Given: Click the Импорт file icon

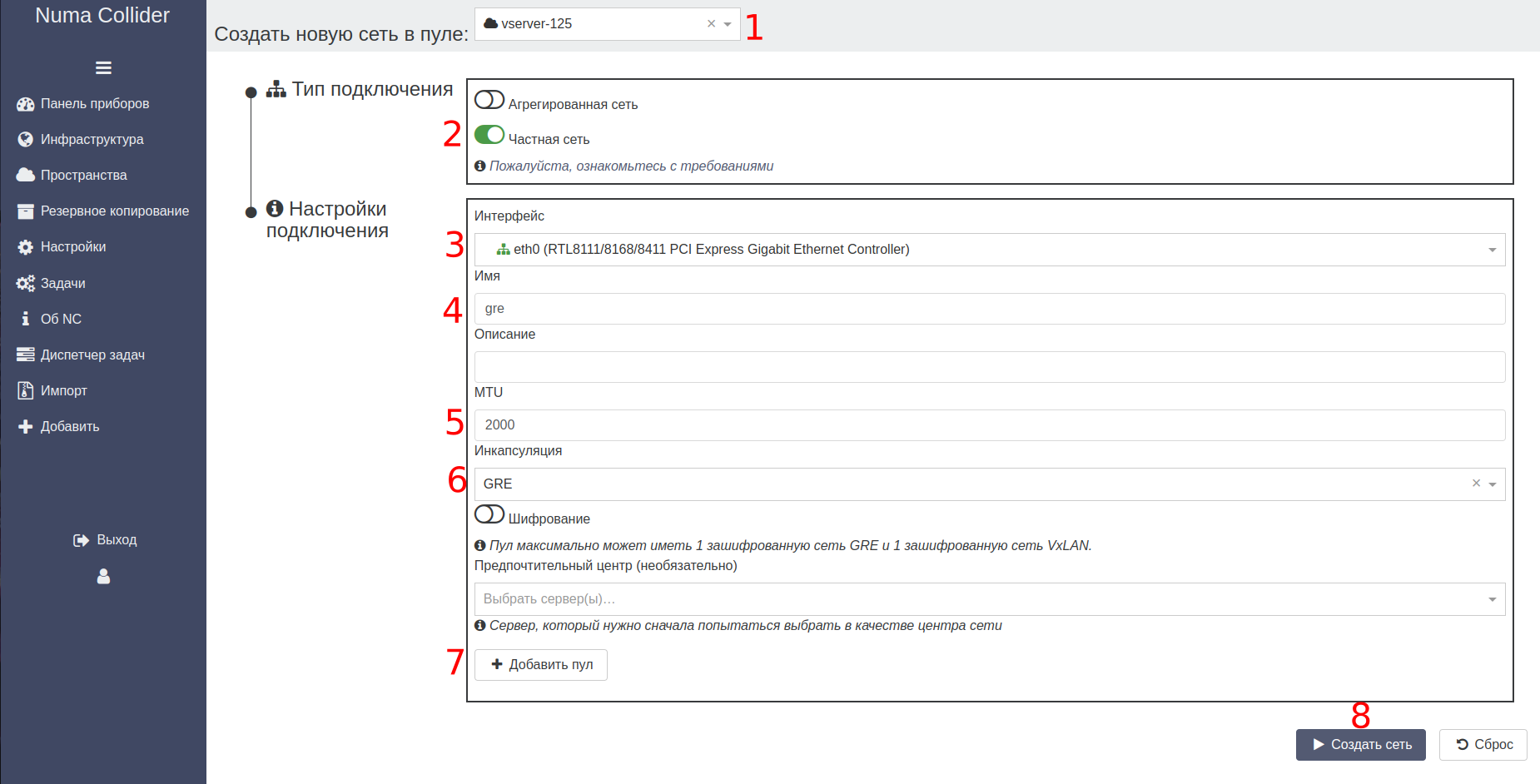Looking at the screenshot, I should (26, 390).
